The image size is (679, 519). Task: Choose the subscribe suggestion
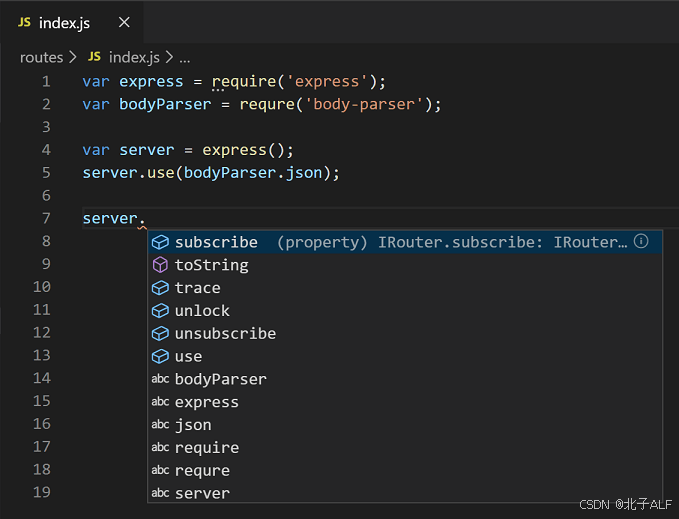click(x=405, y=242)
